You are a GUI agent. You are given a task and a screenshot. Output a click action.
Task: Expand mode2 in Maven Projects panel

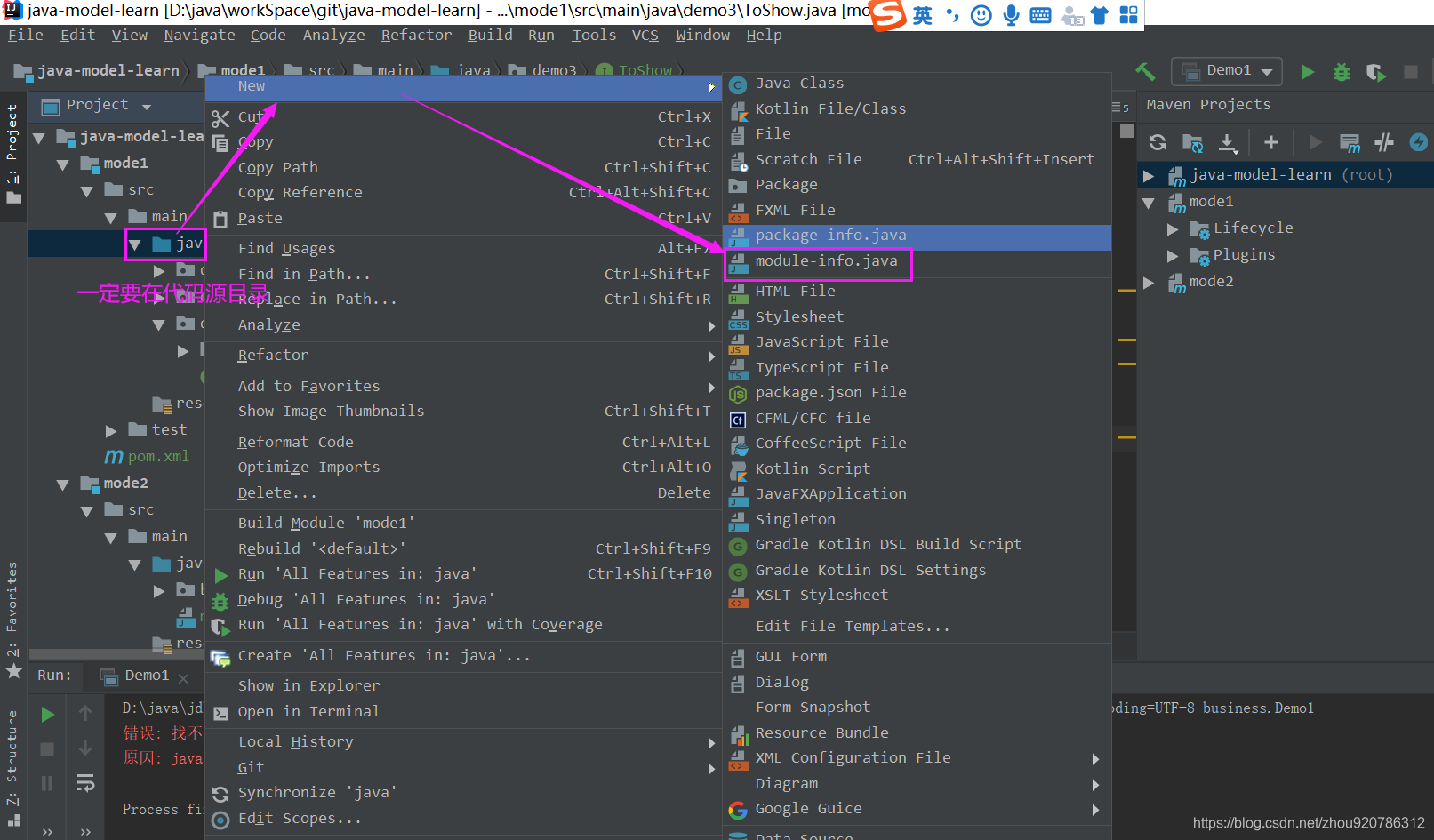1149,283
